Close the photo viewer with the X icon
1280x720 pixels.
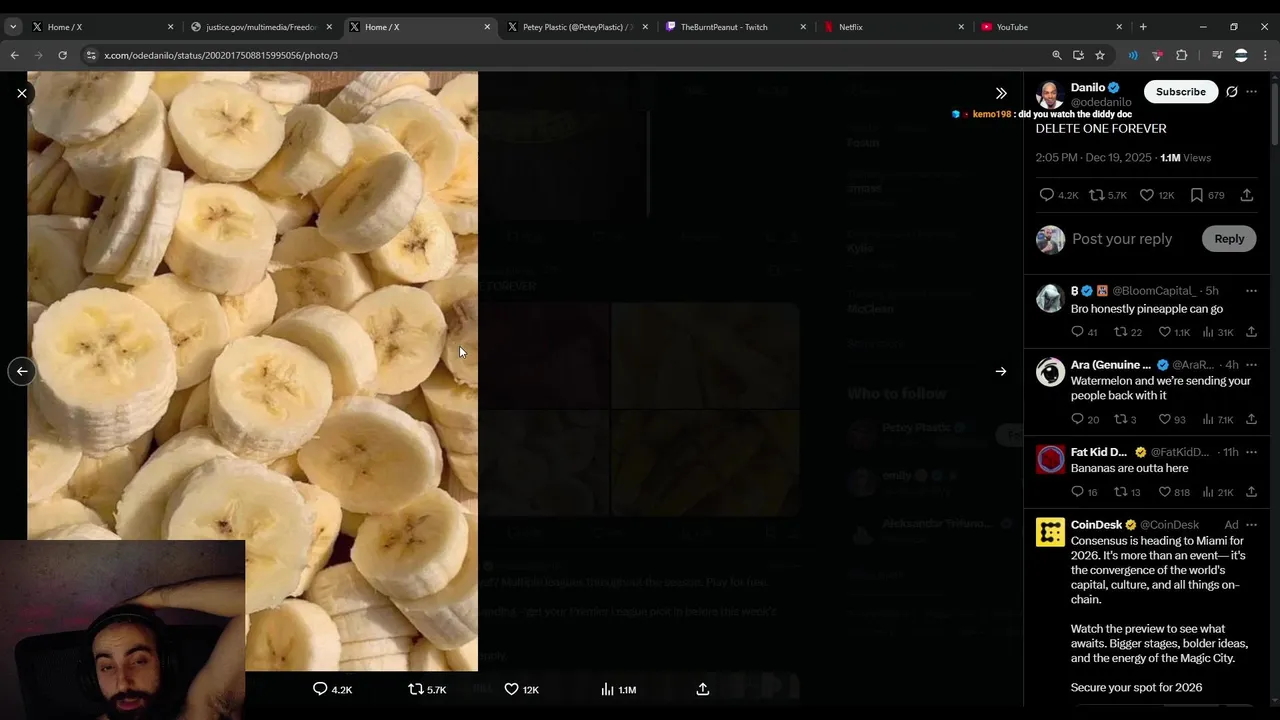pyautogui.click(x=22, y=93)
